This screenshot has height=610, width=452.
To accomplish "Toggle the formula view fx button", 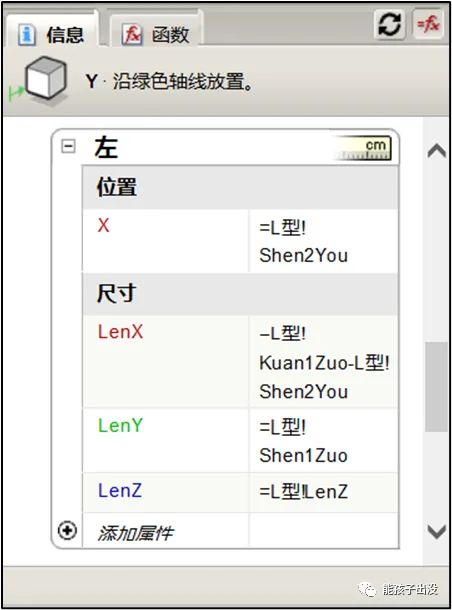I will click(428, 25).
